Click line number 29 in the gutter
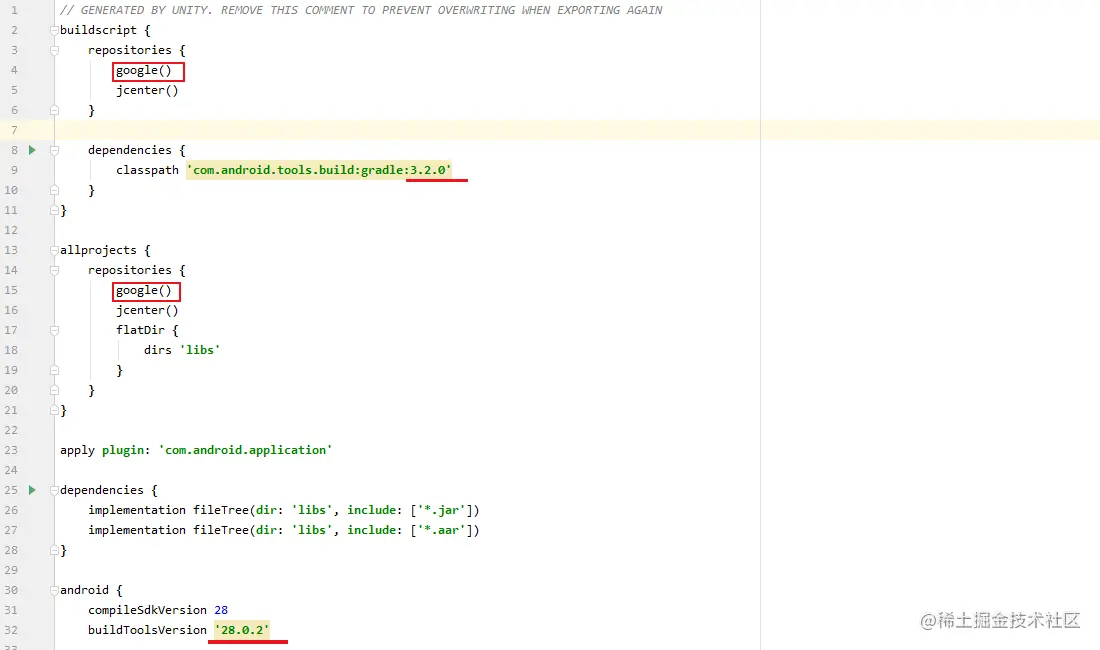This screenshot has height=650, width=1100. tap(11, 570)
